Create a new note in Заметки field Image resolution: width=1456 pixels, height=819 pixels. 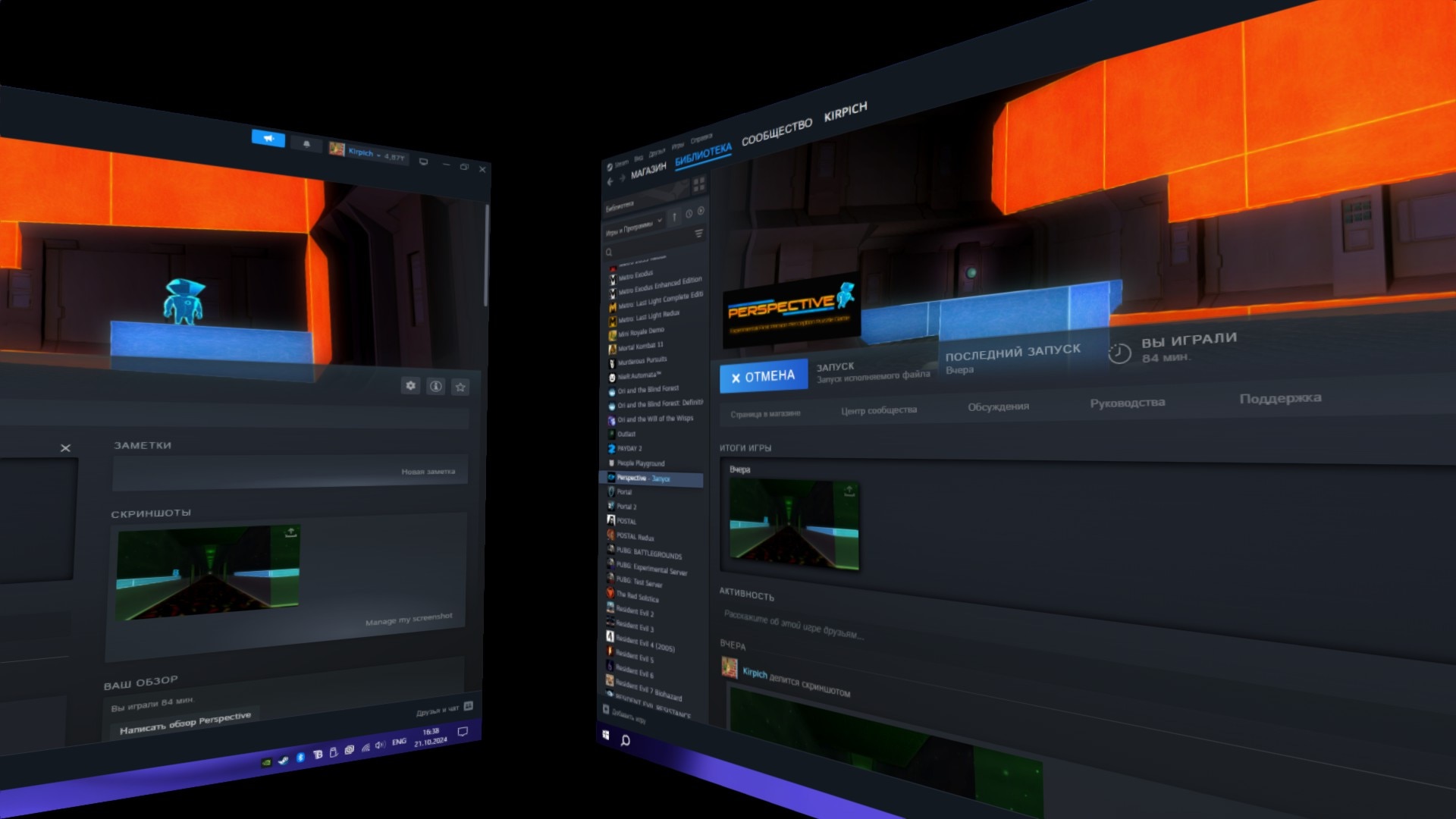[290, 472]
